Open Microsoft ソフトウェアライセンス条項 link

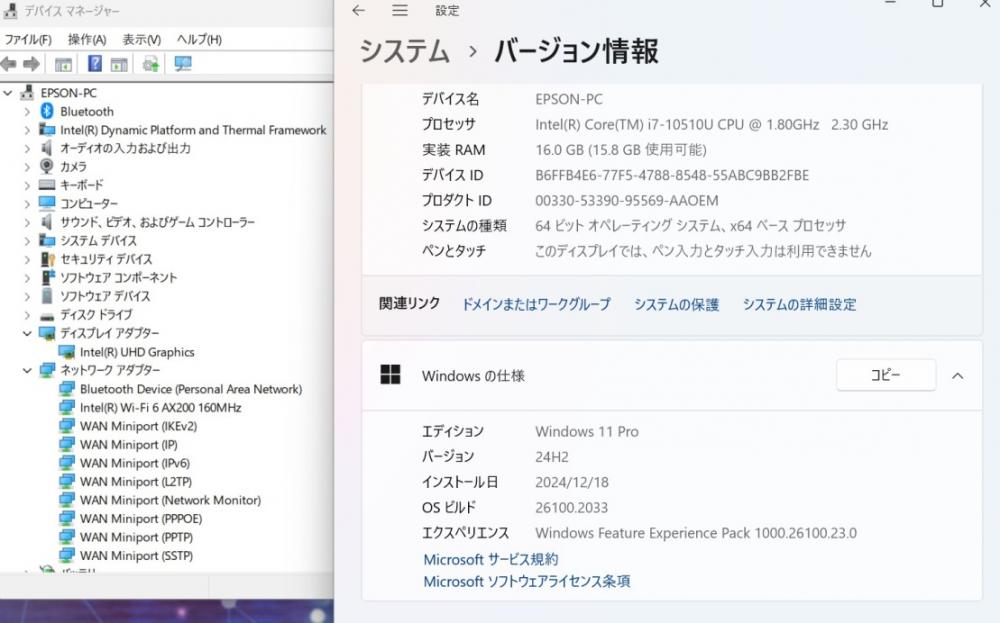pyautogui.click(x=527, y=581)
